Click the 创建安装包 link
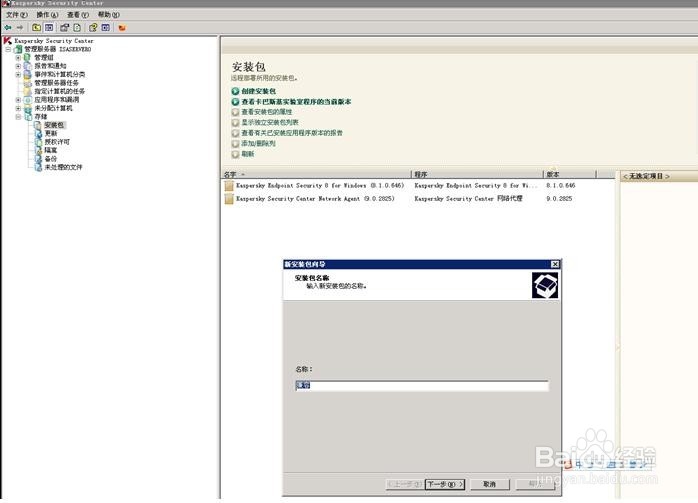The width and height of the screenshot is (698, 503). point(259,91)
